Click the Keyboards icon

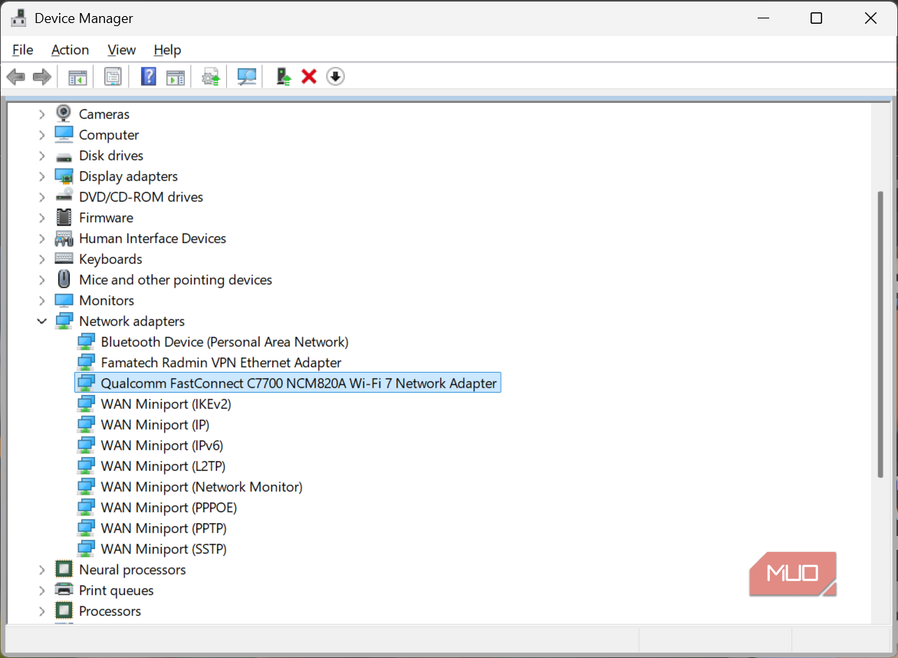64,258
